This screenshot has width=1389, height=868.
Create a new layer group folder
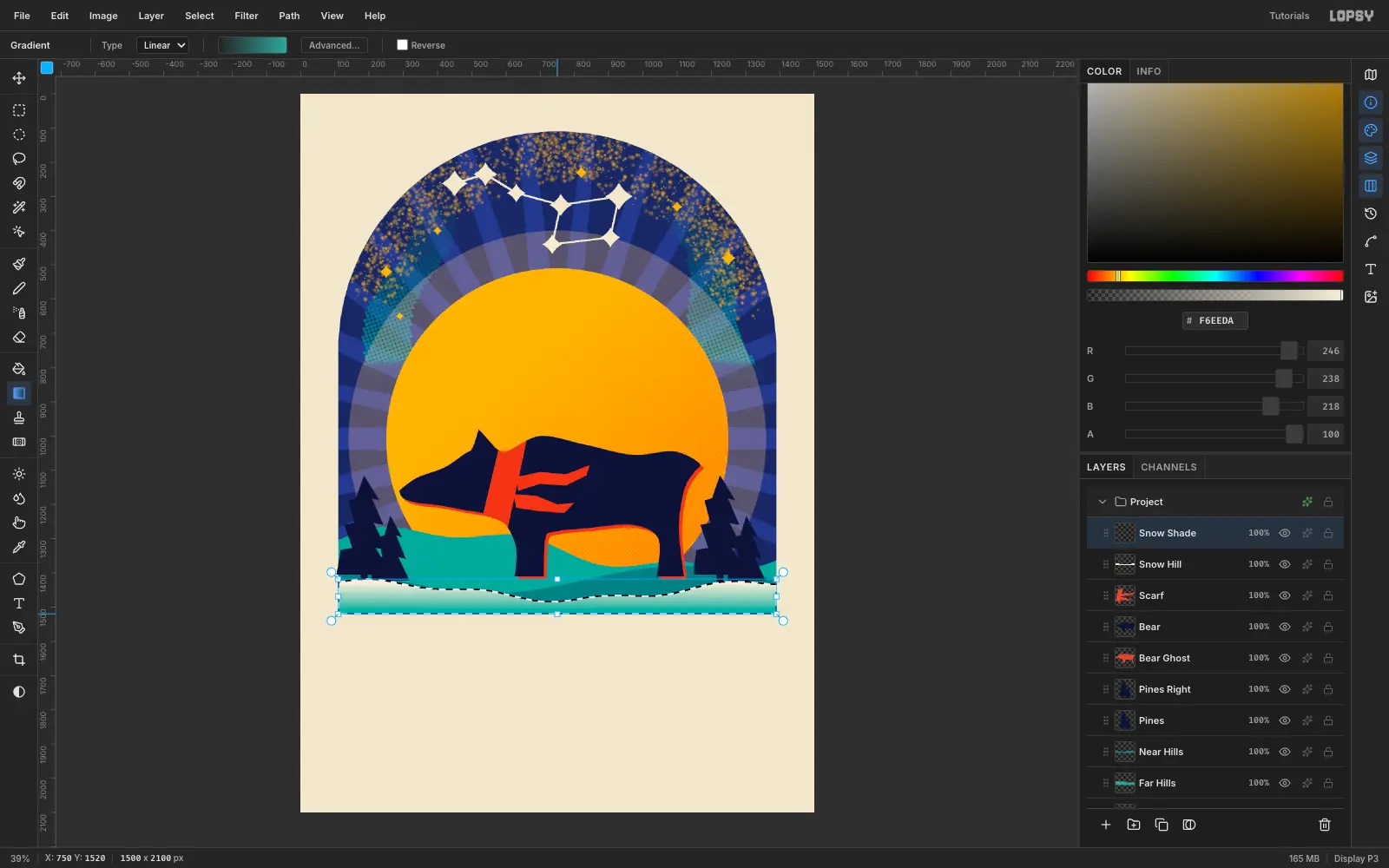click(1134, 825)
